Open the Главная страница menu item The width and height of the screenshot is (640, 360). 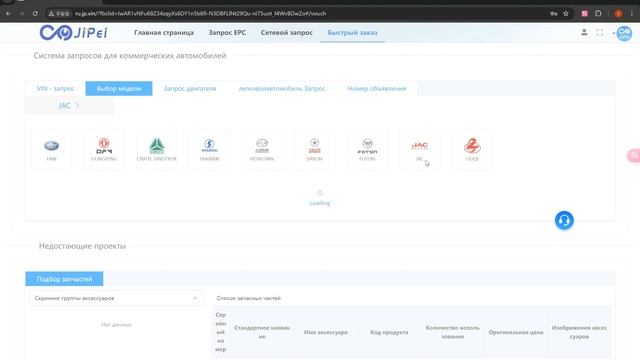[164, 32]
